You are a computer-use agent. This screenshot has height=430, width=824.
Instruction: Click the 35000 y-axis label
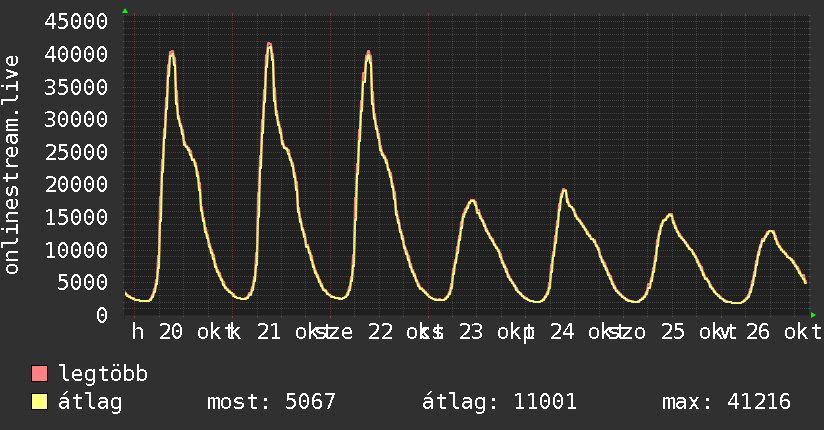[76, 87]
